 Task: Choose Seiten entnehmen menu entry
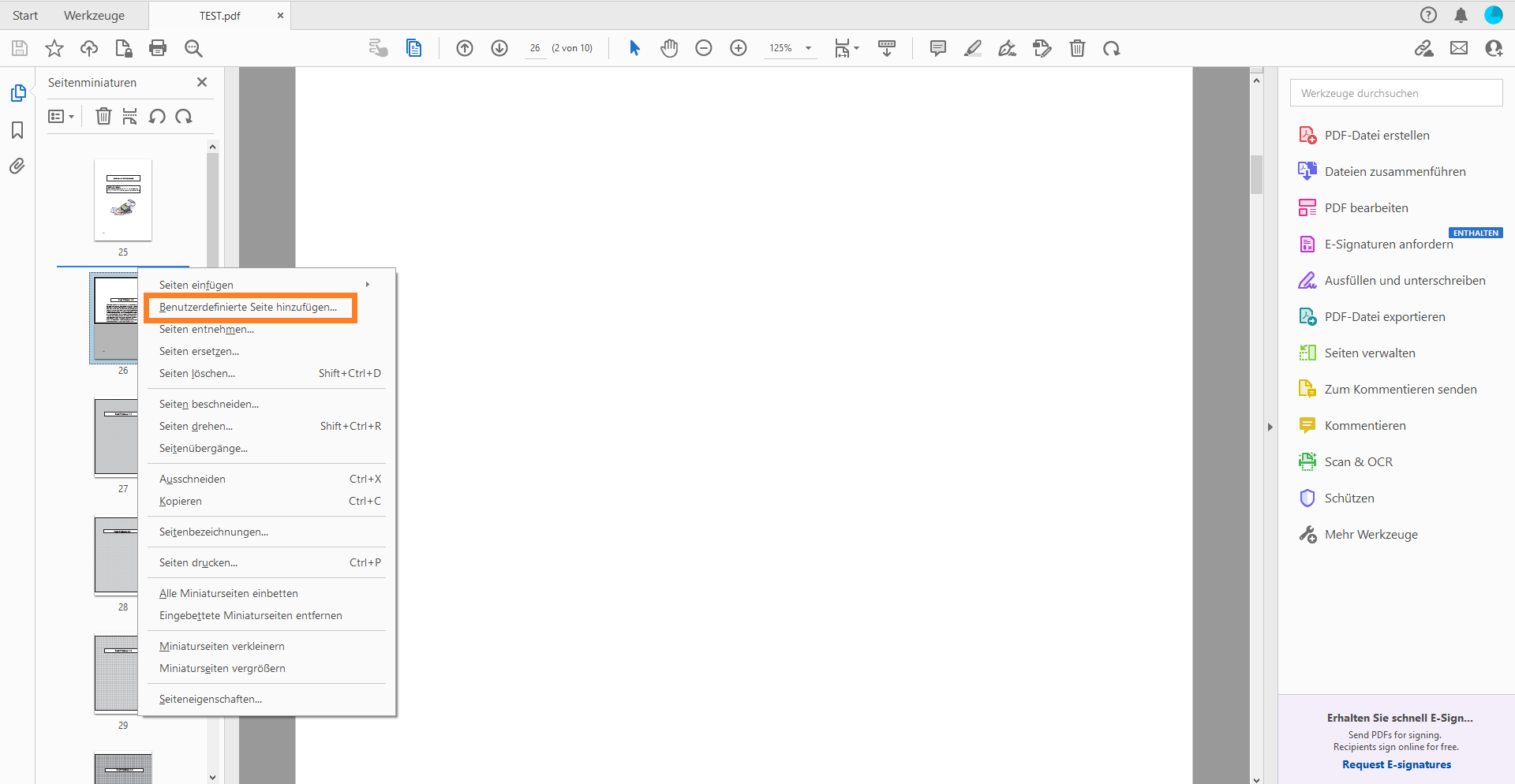(207, 329)
